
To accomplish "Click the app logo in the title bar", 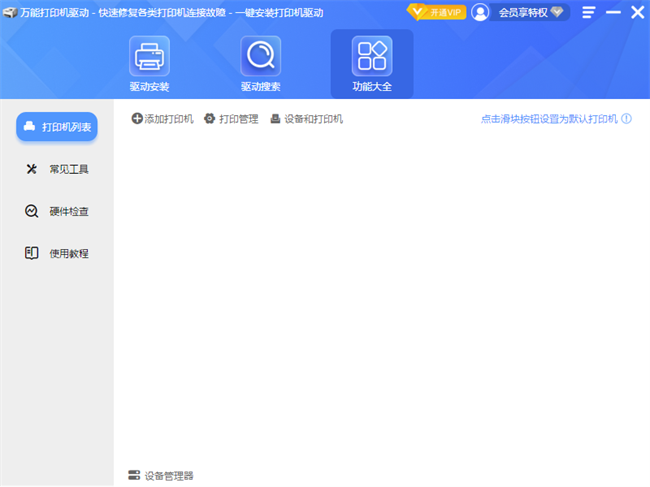I will 10,12.
